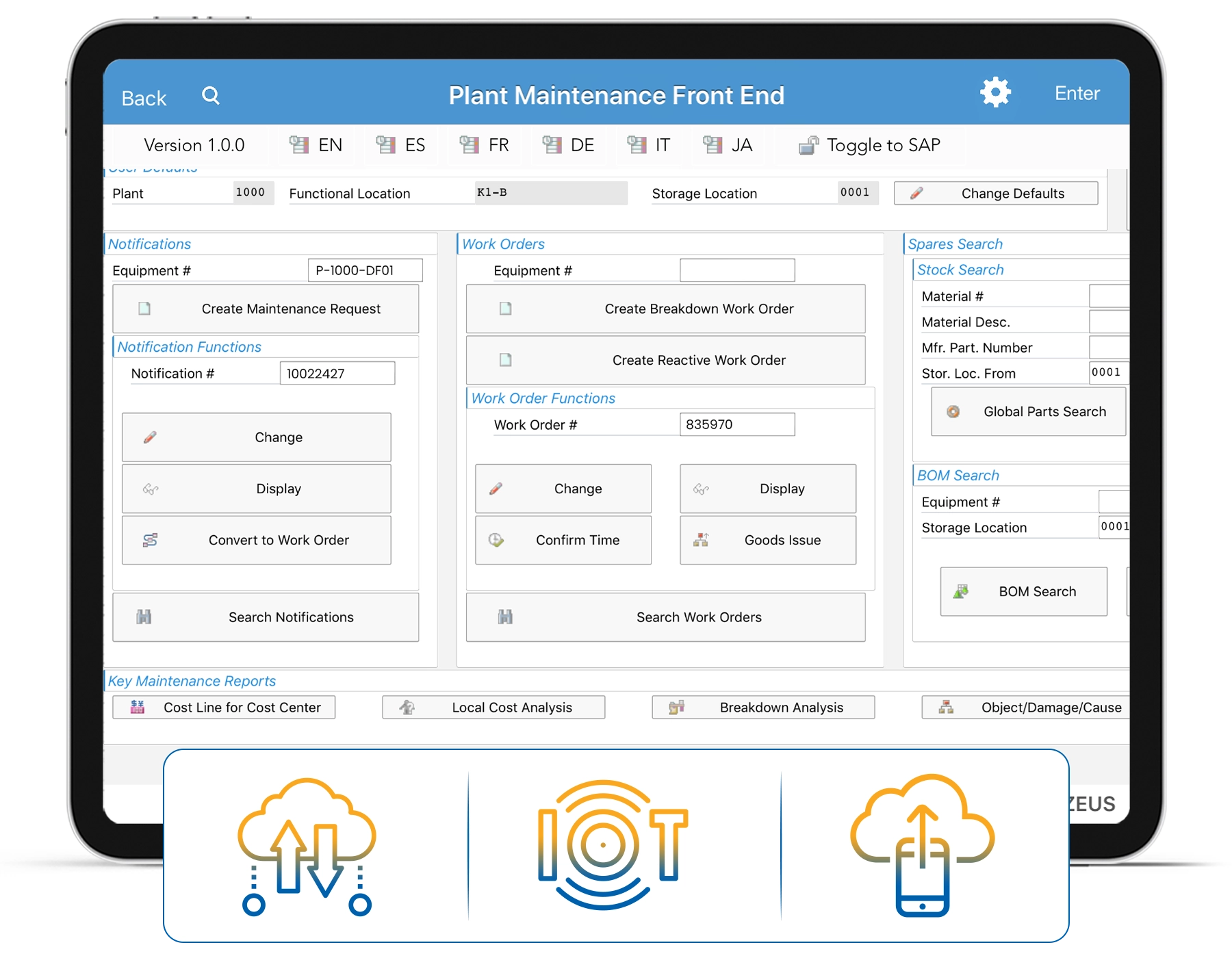The image size is (1232, 958).
Task: Switch language to EN
Action: pos(316,145)
